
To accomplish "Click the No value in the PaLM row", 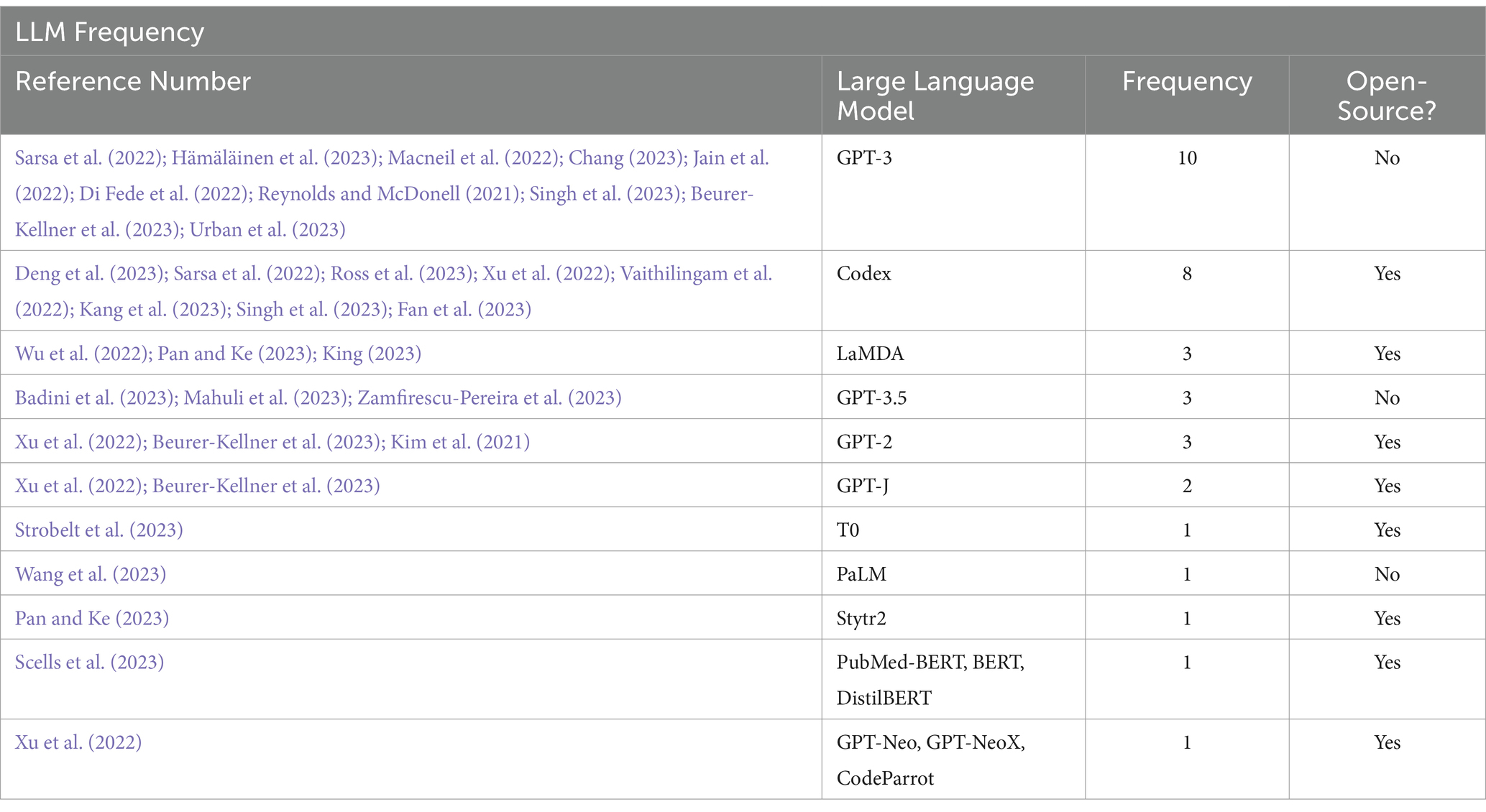I will 1387,574.
